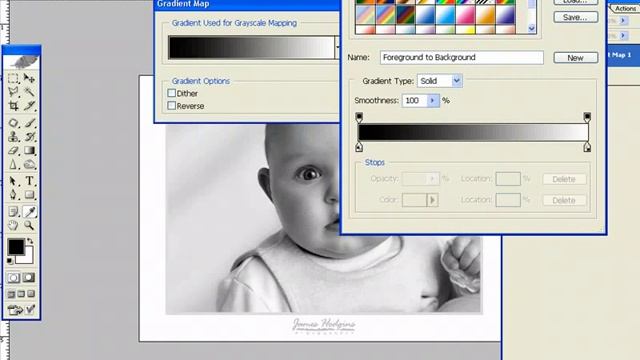Click Delete next to Color Location
The image size is (640, 360).
564,200
